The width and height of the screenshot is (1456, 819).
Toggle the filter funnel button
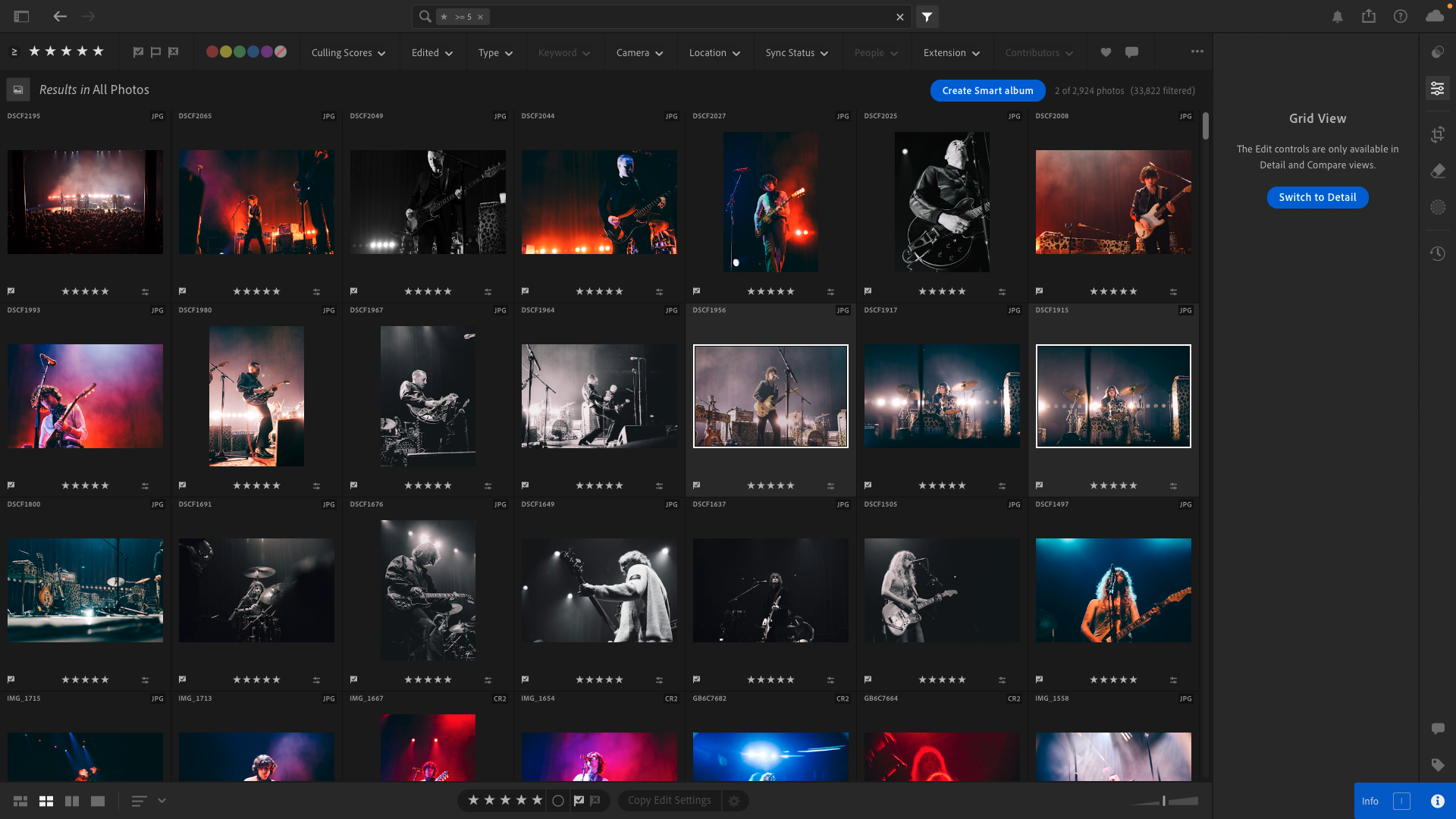click(x=927, y=17)
